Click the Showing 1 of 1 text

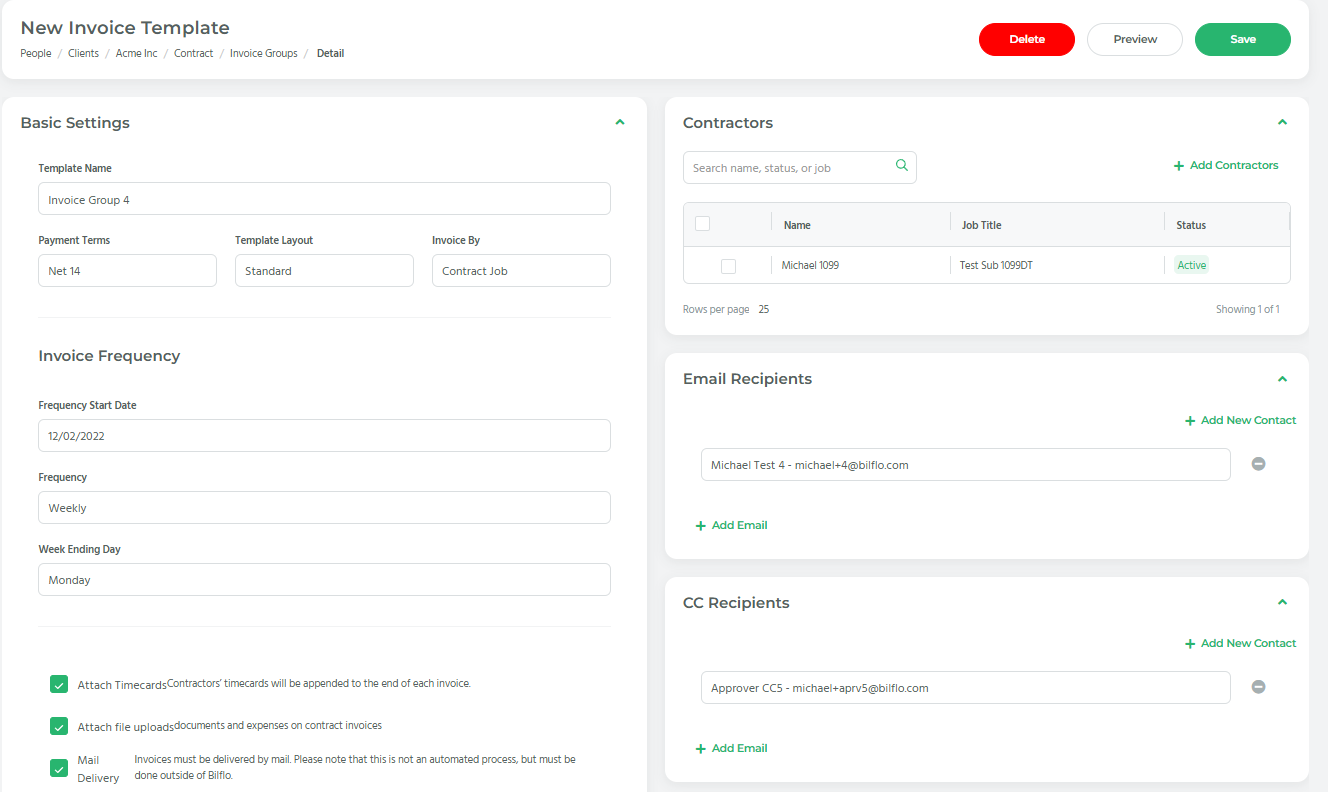1248,310
